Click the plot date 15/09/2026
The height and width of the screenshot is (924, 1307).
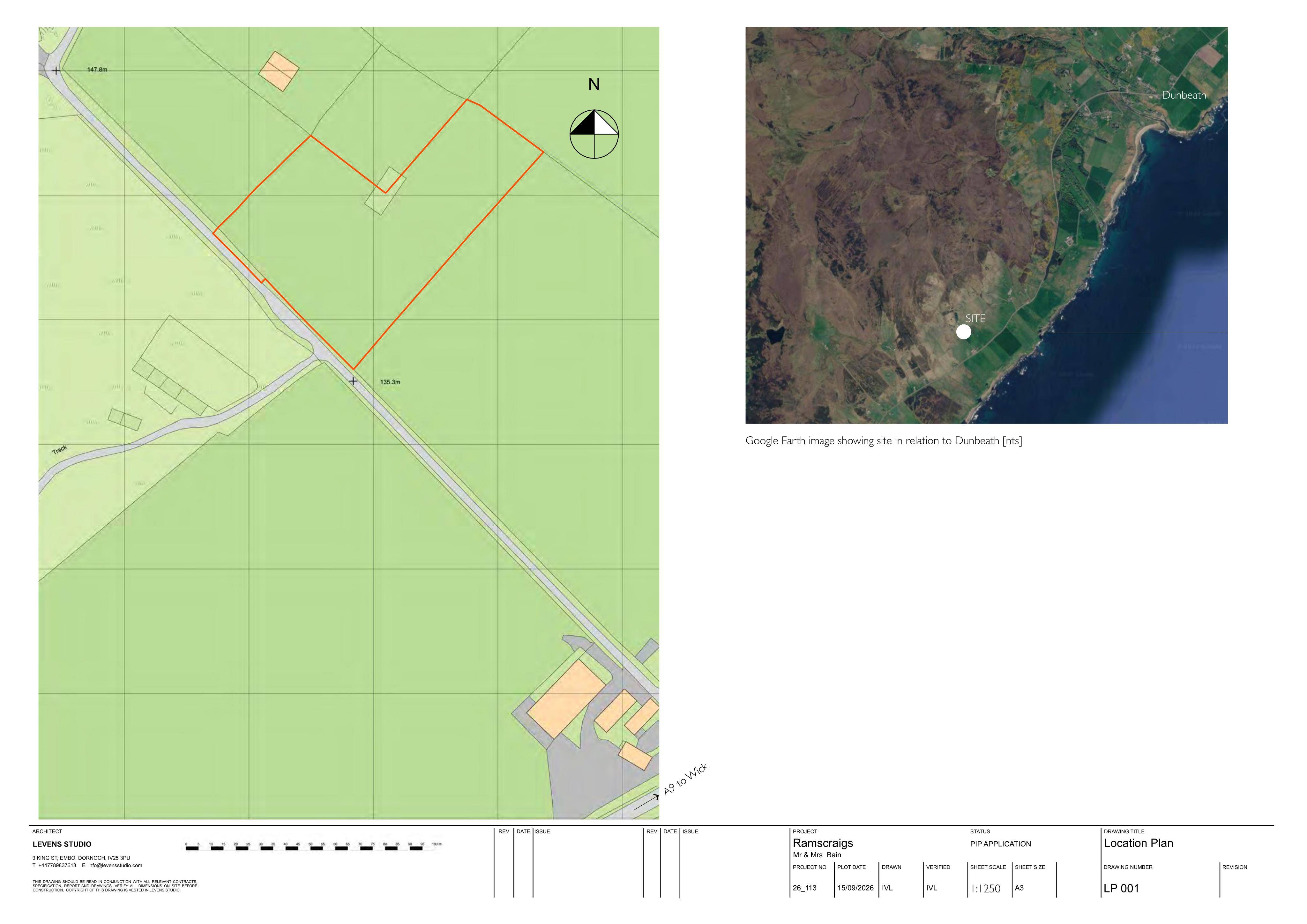[x=855, y=888]
